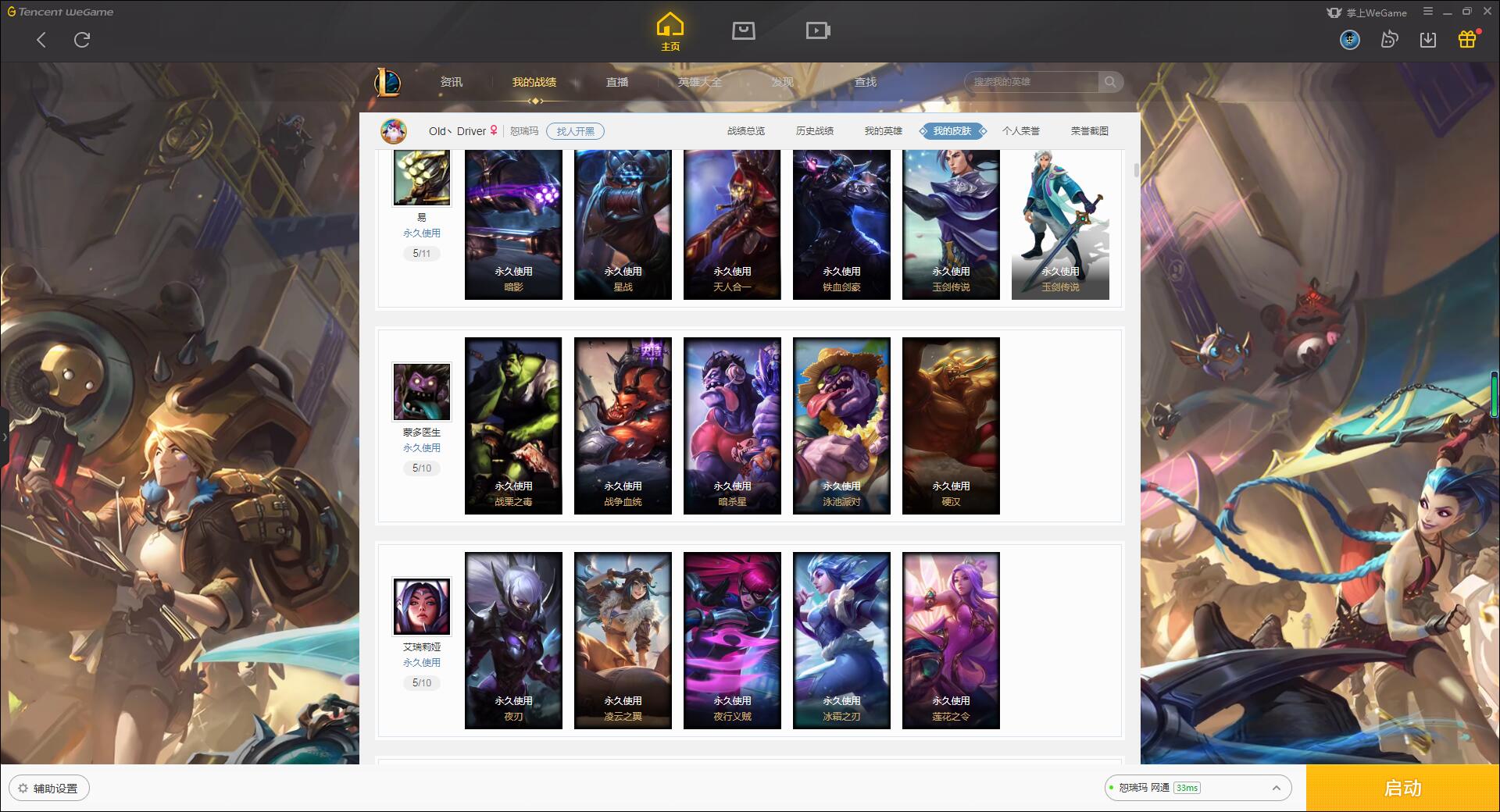Open the 主页 home icon

pyautogui.click(x=670, y=32)
